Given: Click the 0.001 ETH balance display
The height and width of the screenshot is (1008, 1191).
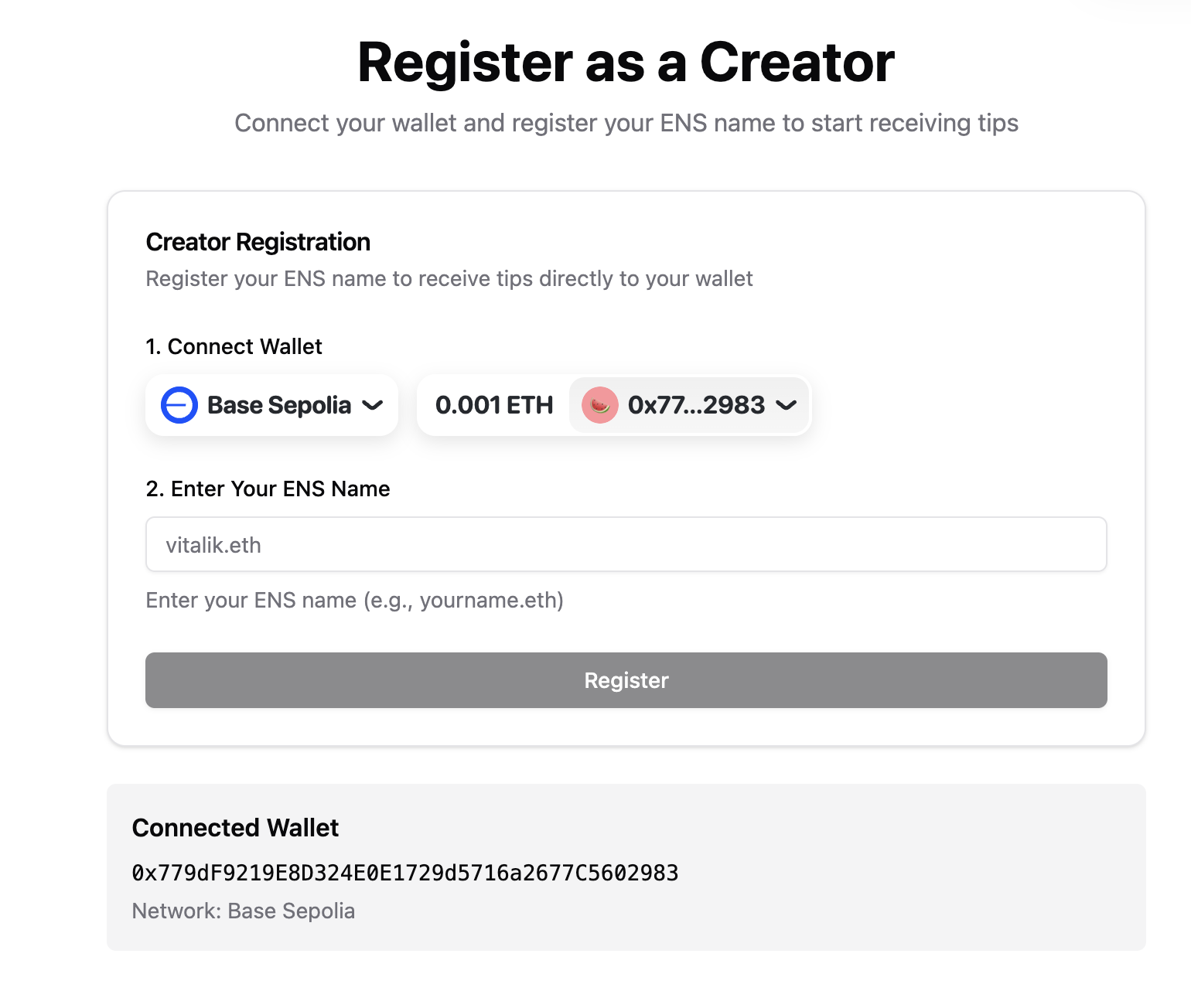Looking at the screenshot, I should coord(494,405).
